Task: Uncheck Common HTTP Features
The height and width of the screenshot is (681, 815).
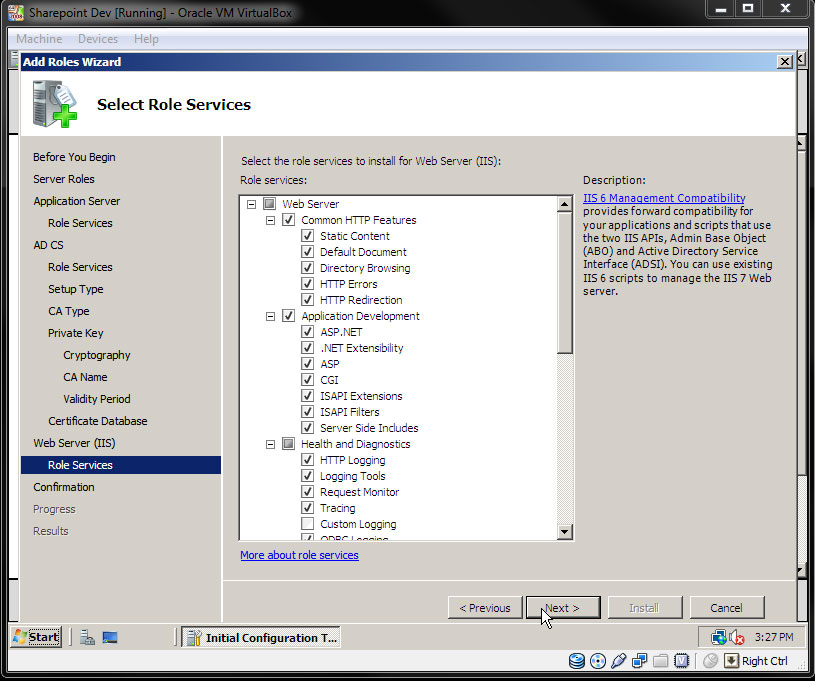Action: (288, 220)
